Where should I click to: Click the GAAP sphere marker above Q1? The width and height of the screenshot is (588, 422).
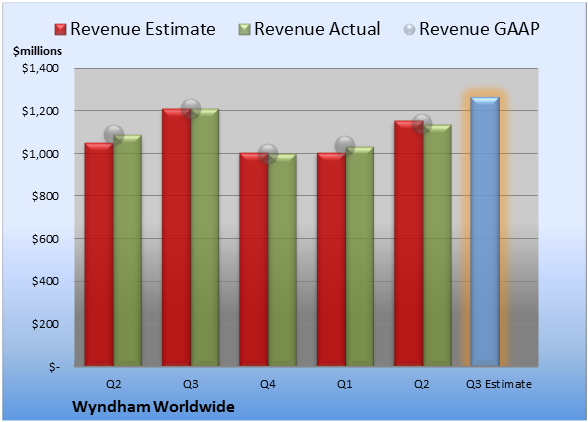pyautogui.click(x=345, y=146)
